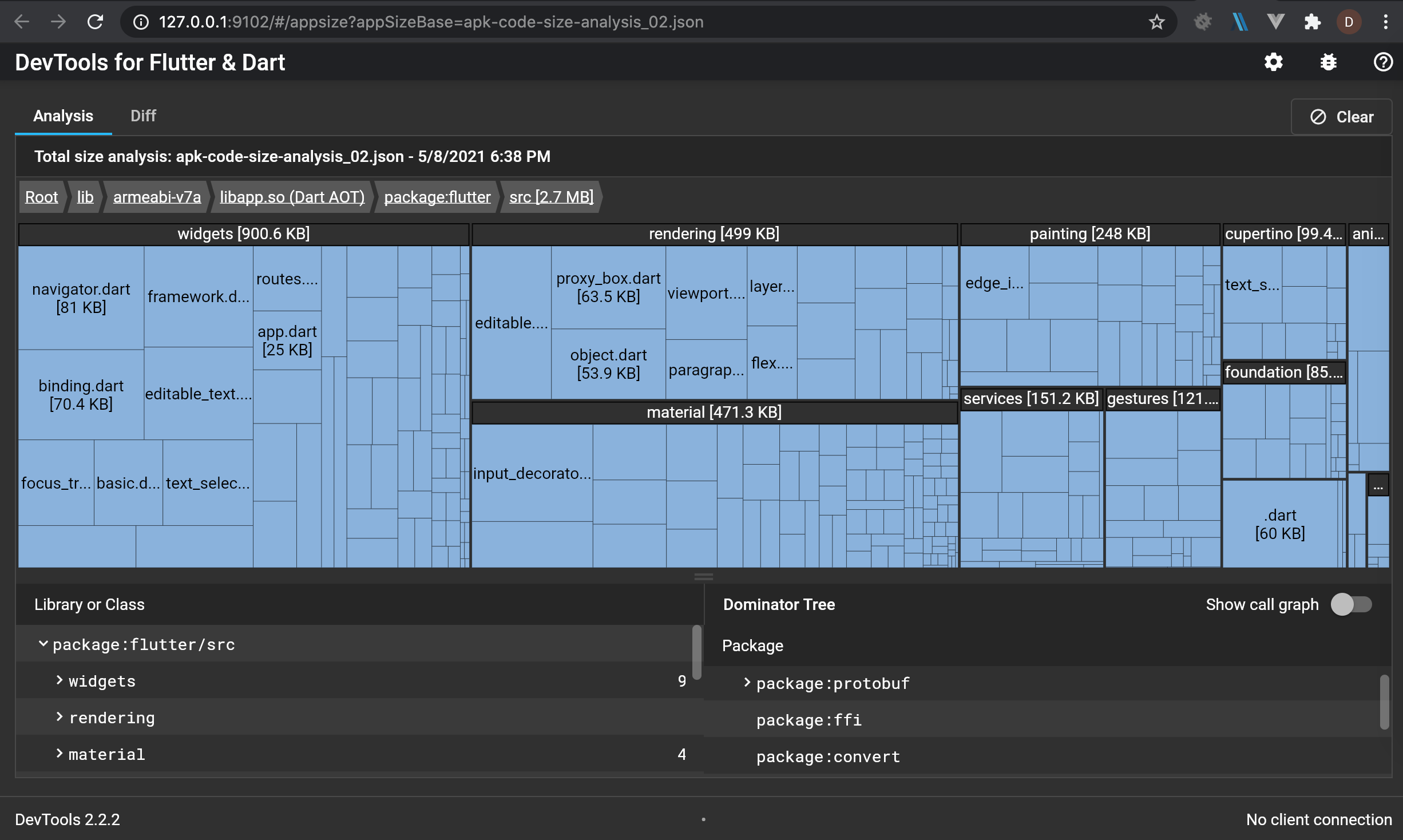
Task: Select widgets [900.6 KB] treemap header
Action: click(x=244, y=234)
